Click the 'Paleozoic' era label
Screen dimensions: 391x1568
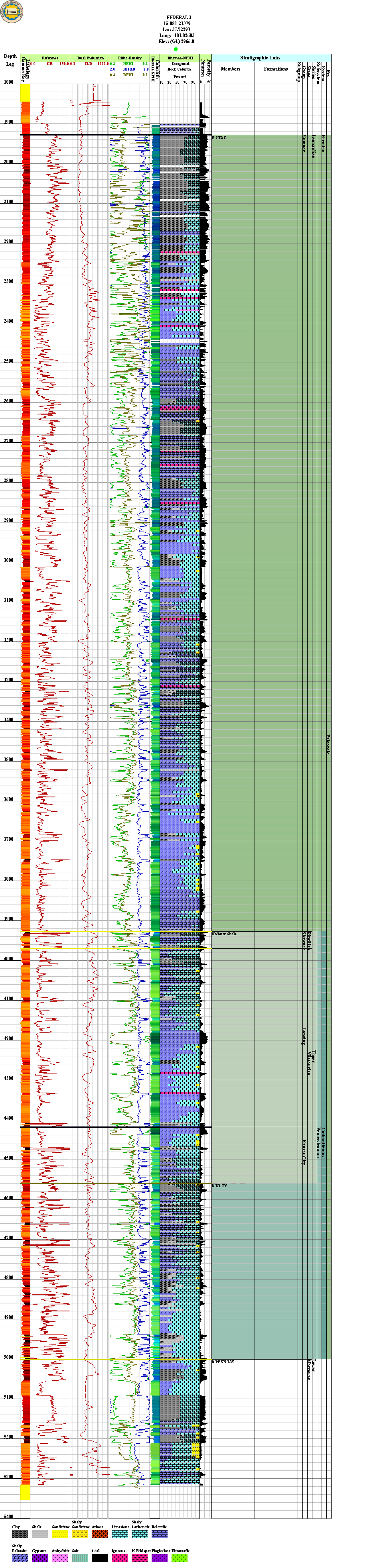pyautogui.click(x=328, y=744)
